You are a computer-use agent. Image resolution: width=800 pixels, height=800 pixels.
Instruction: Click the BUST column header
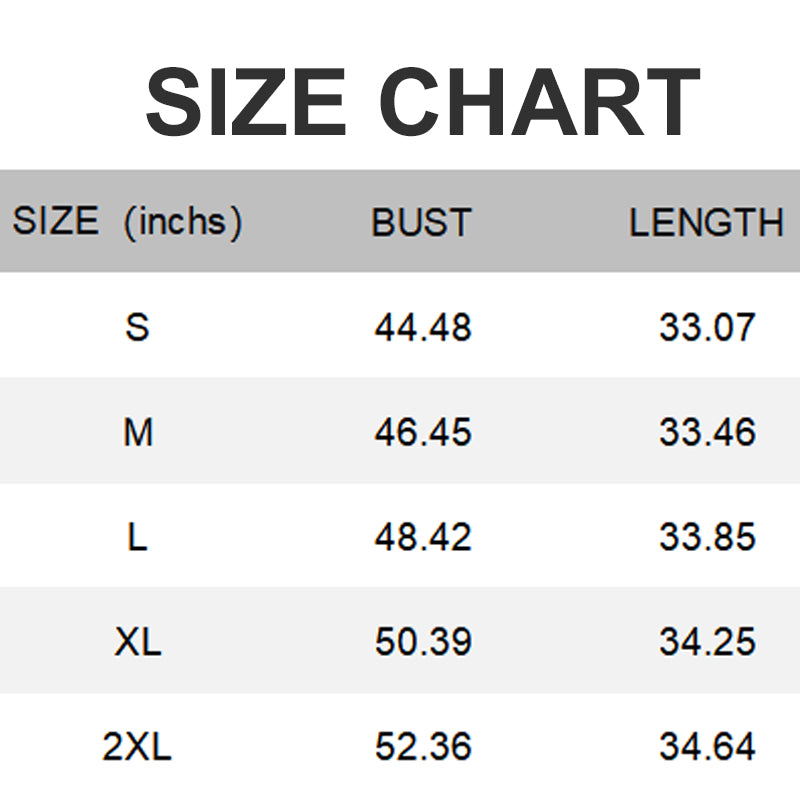[421, 222]
